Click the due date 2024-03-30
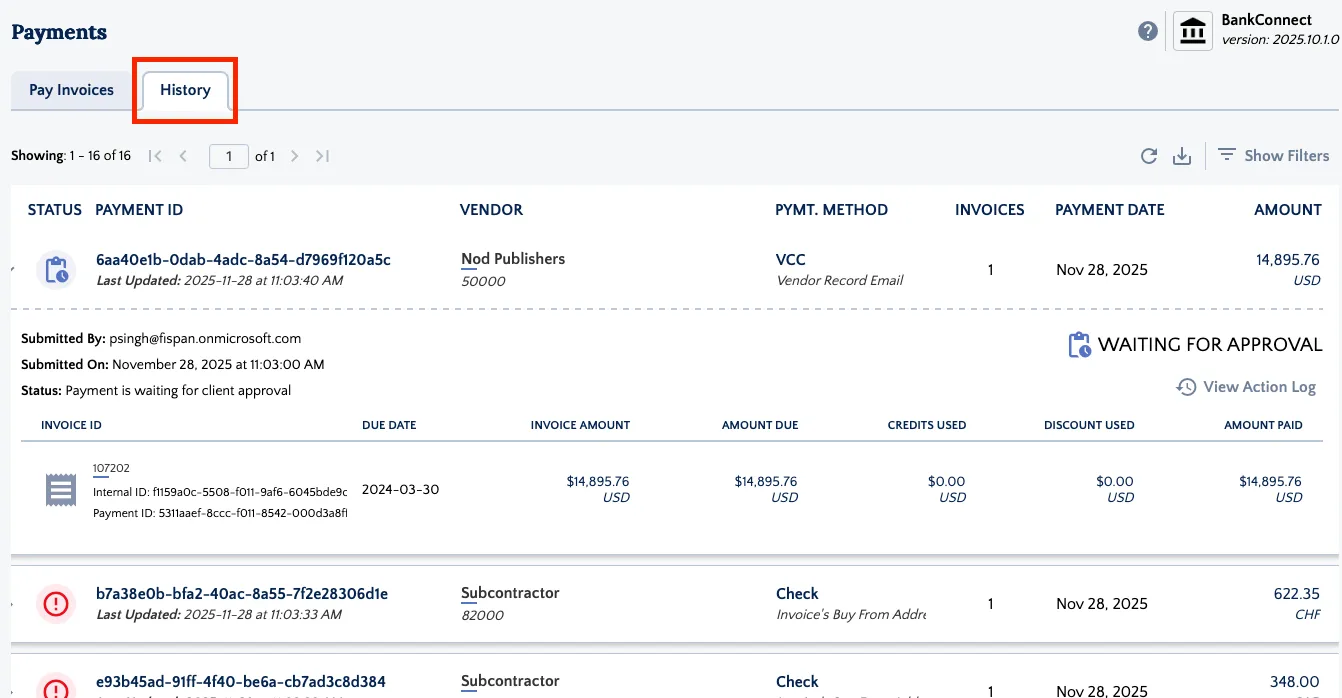1342x698 pixels. tap(400, 490)
